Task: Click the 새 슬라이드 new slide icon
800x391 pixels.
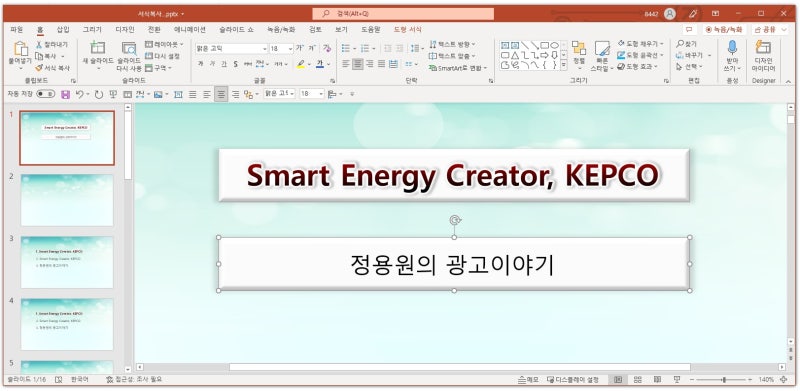Action: 97,48
